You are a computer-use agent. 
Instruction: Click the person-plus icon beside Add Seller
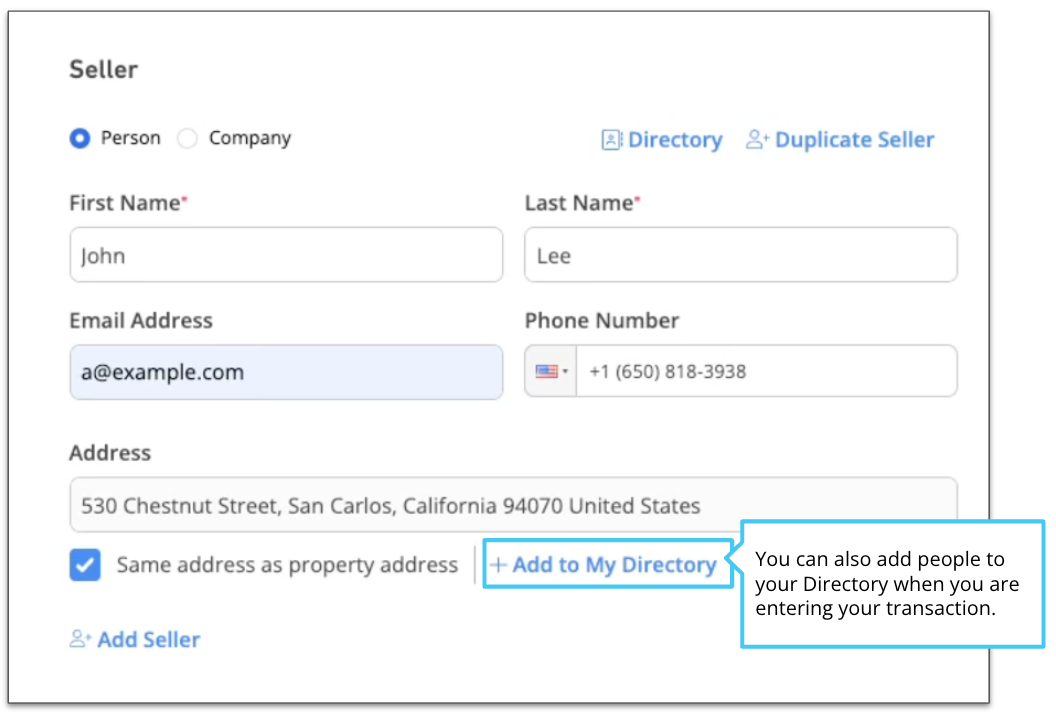[79, 640]
